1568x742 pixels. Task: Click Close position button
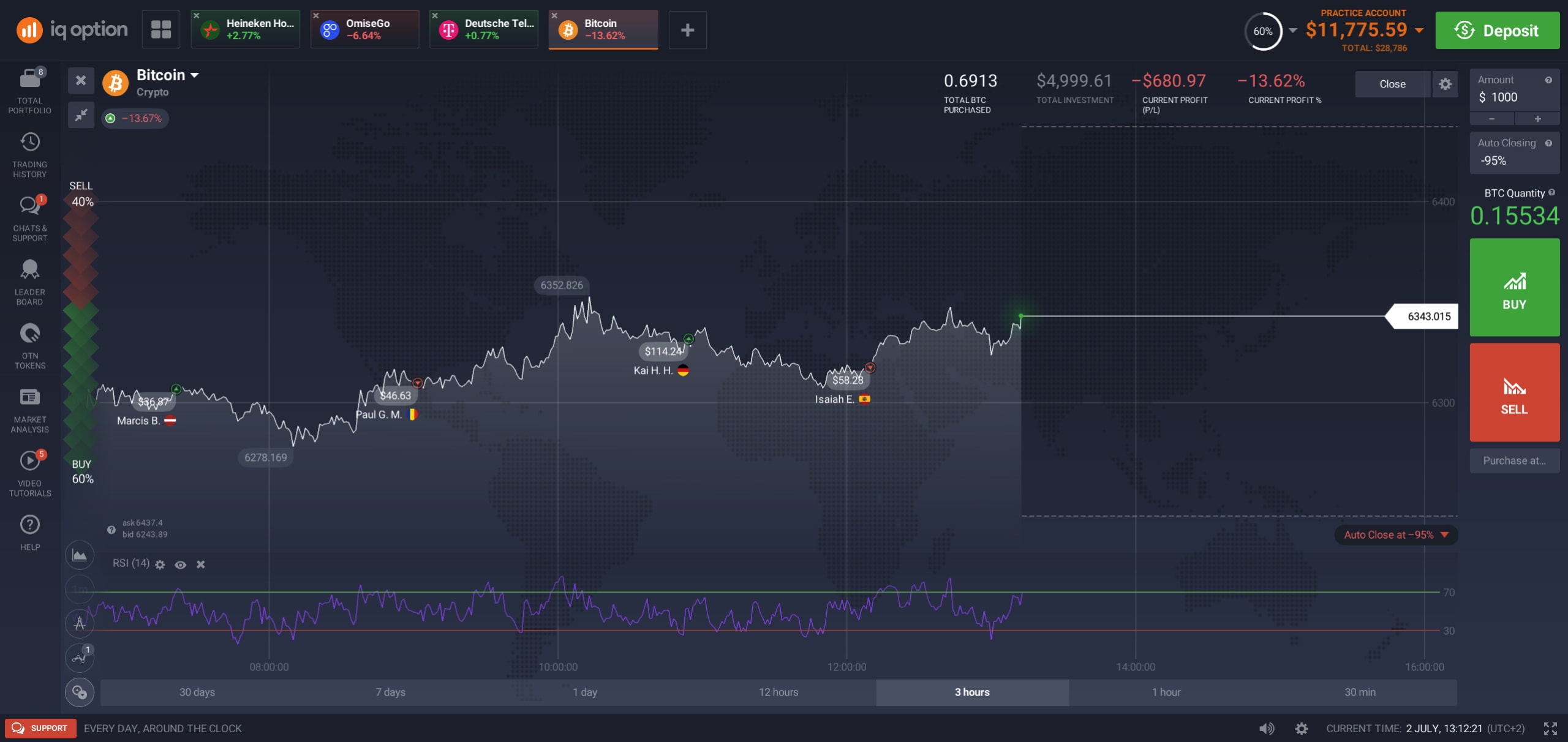pyautogui.click(x=1392, y=84)
